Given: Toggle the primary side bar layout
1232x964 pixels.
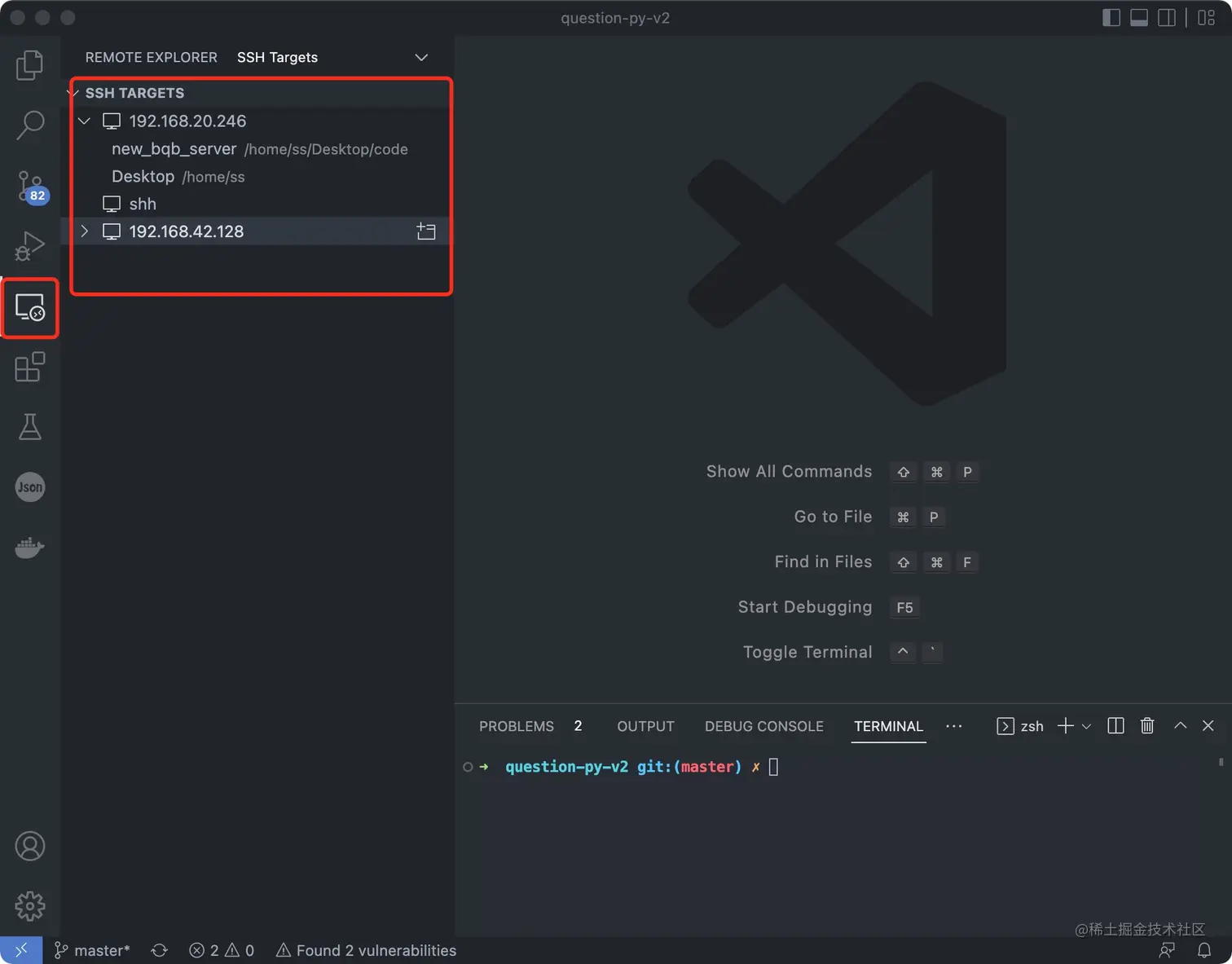Looking at the screenshot, I should (x=1111, y=18).
